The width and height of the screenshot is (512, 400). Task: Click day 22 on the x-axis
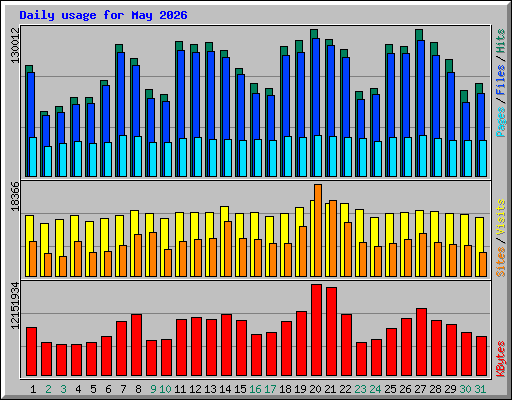345,389
